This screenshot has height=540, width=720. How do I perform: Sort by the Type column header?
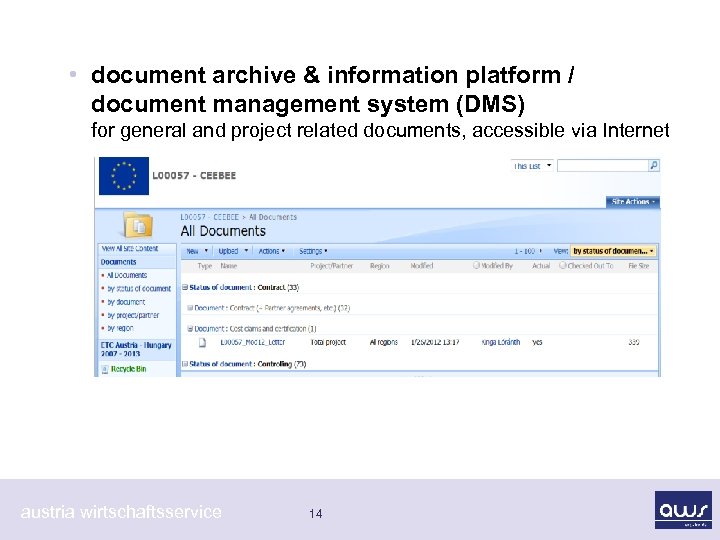[205, 266]
